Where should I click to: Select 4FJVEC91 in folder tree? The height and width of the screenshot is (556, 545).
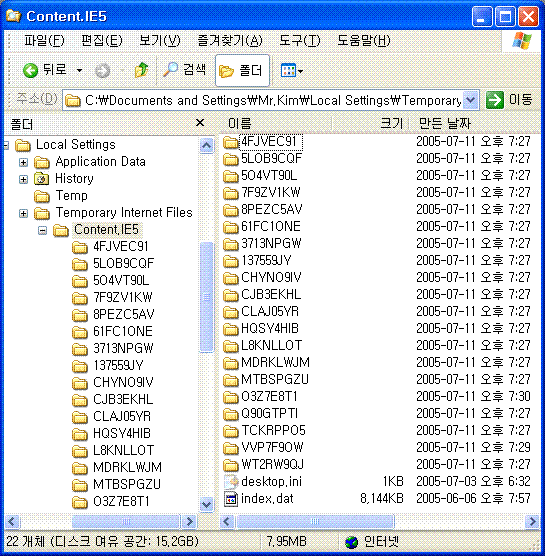(x=121, y=246)
